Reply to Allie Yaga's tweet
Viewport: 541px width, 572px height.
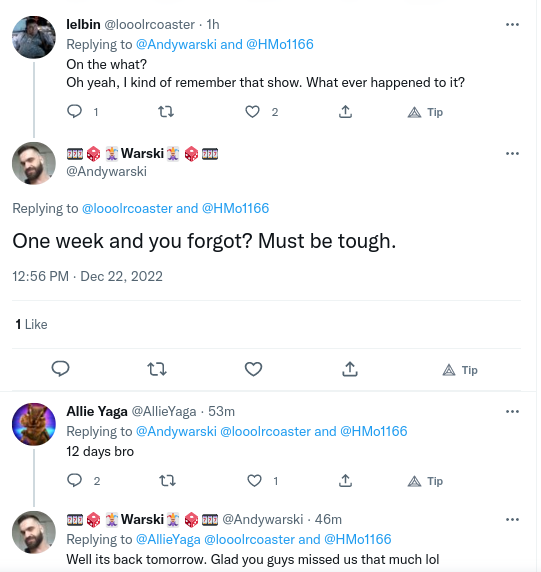74,480
